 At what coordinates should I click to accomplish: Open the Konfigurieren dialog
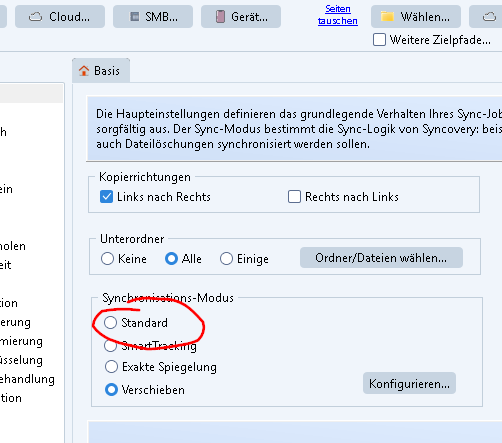coord(409,383)
